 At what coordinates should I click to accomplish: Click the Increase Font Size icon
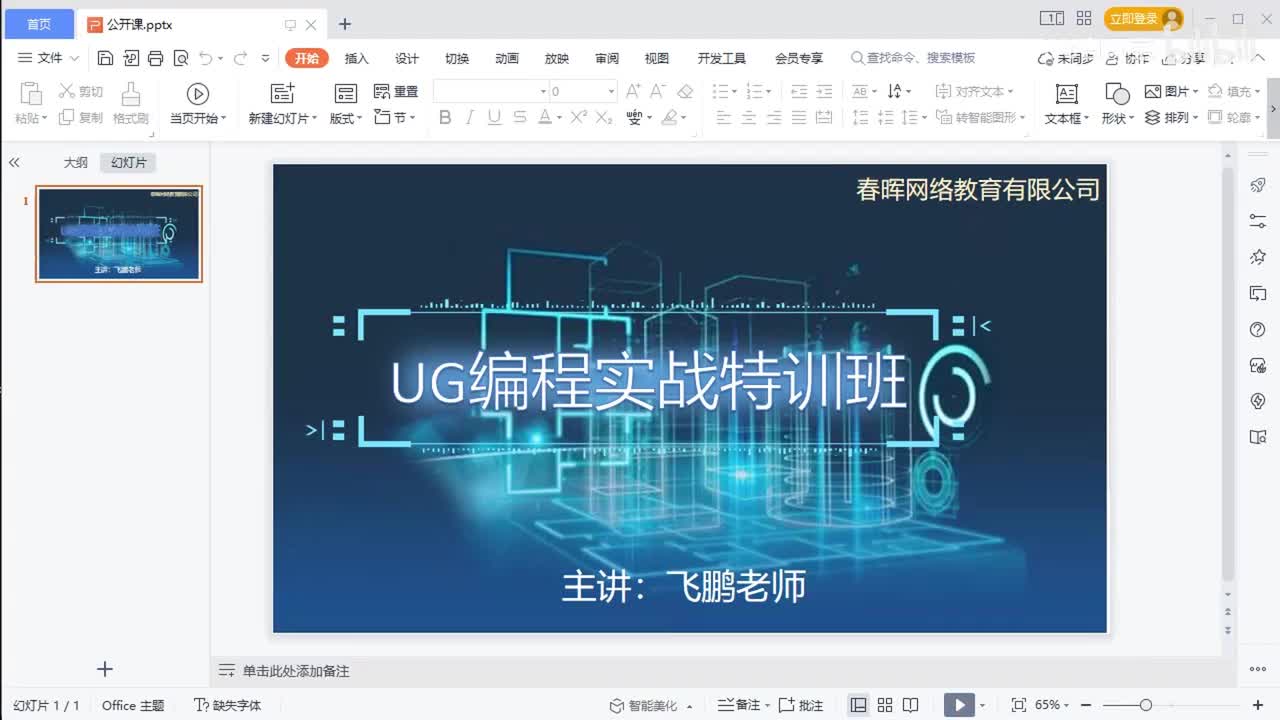tap(633, 91)
